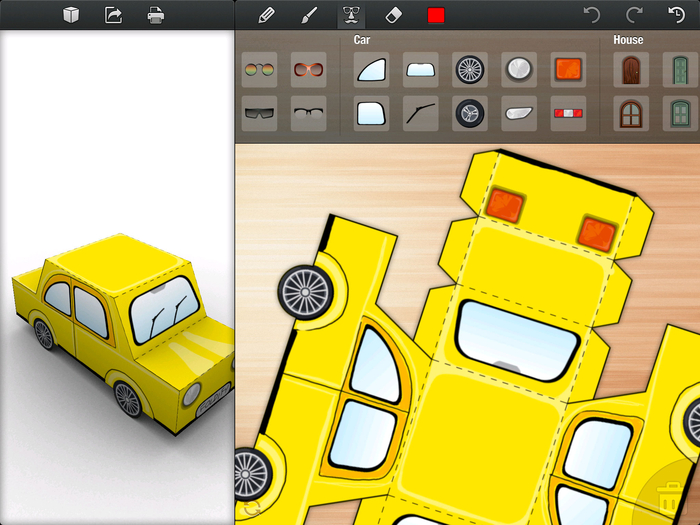Choose the windshield wiper sticker

[420, 113]
